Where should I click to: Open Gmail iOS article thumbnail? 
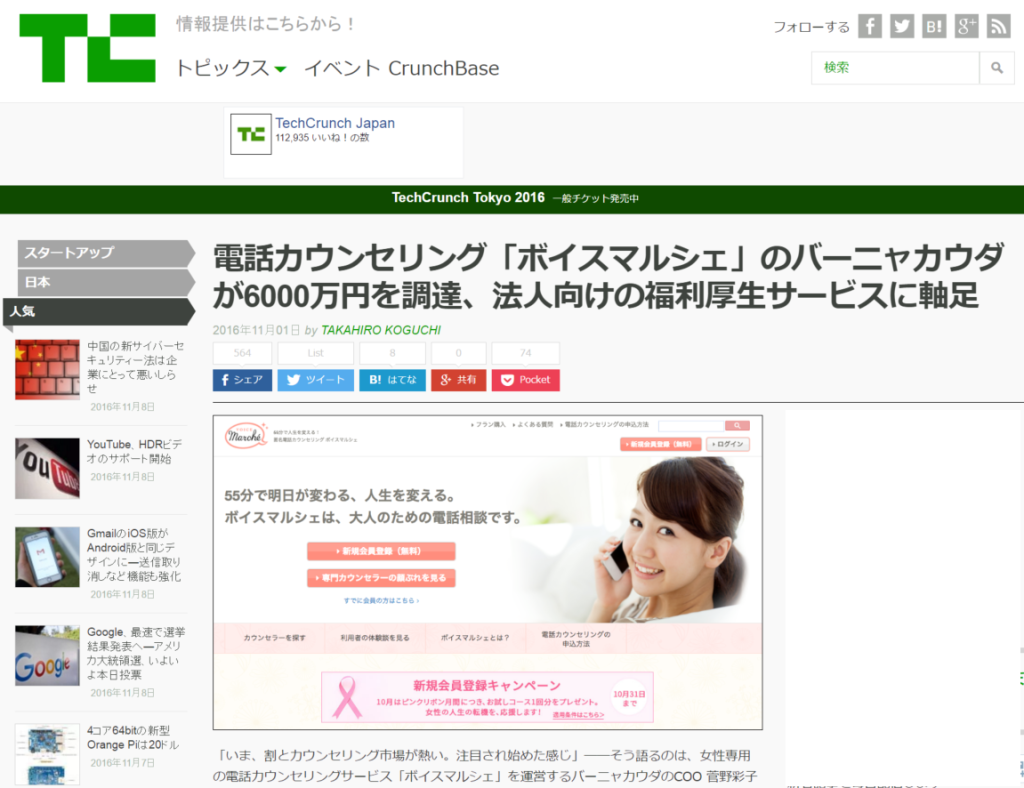48,557
